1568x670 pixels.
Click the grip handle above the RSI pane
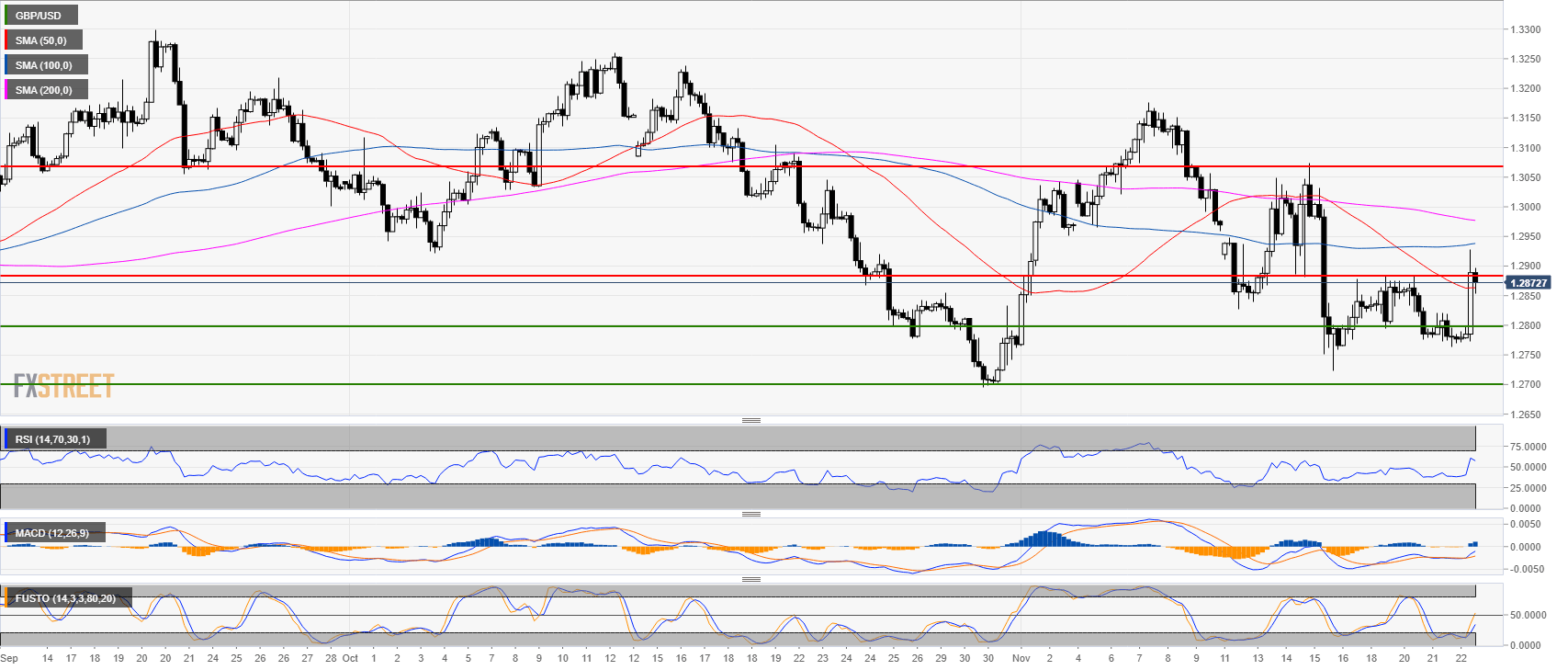tap(750, 420)
